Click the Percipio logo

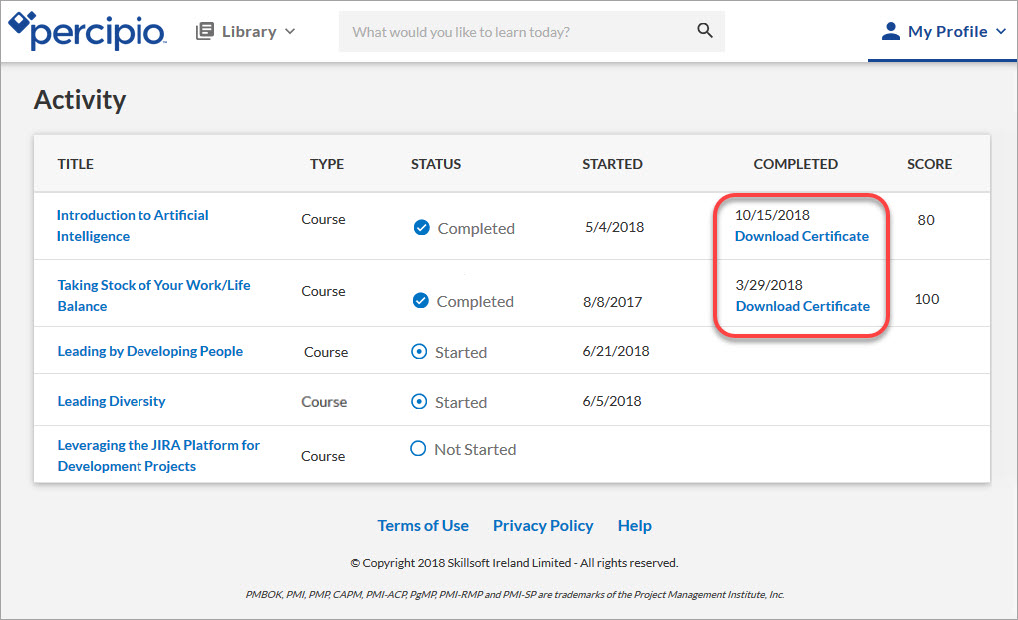(x=86, y=31)
